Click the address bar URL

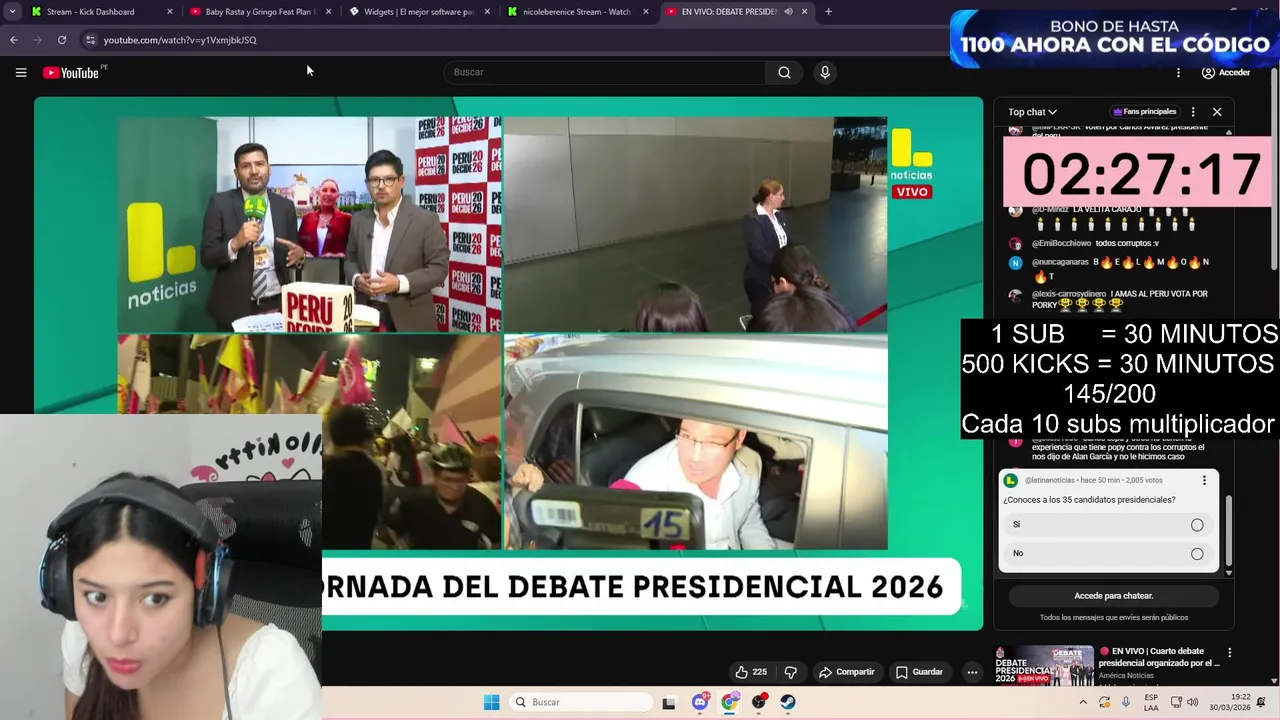pos(180,40)
